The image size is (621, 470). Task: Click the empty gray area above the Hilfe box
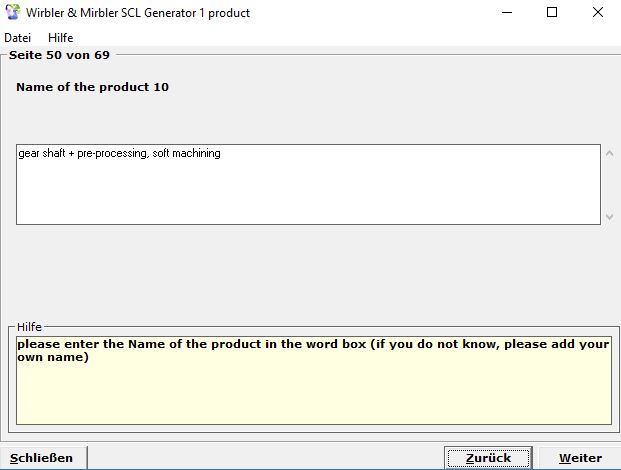pos(300,275)
